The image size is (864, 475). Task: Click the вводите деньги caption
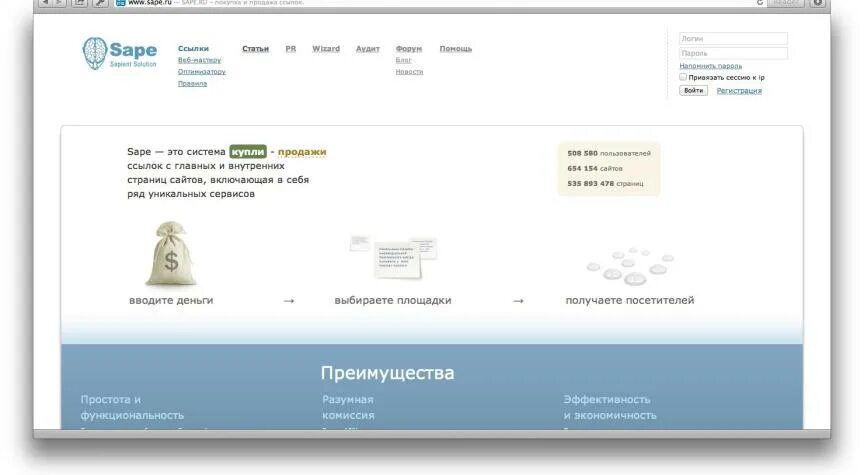coord(171,300)
